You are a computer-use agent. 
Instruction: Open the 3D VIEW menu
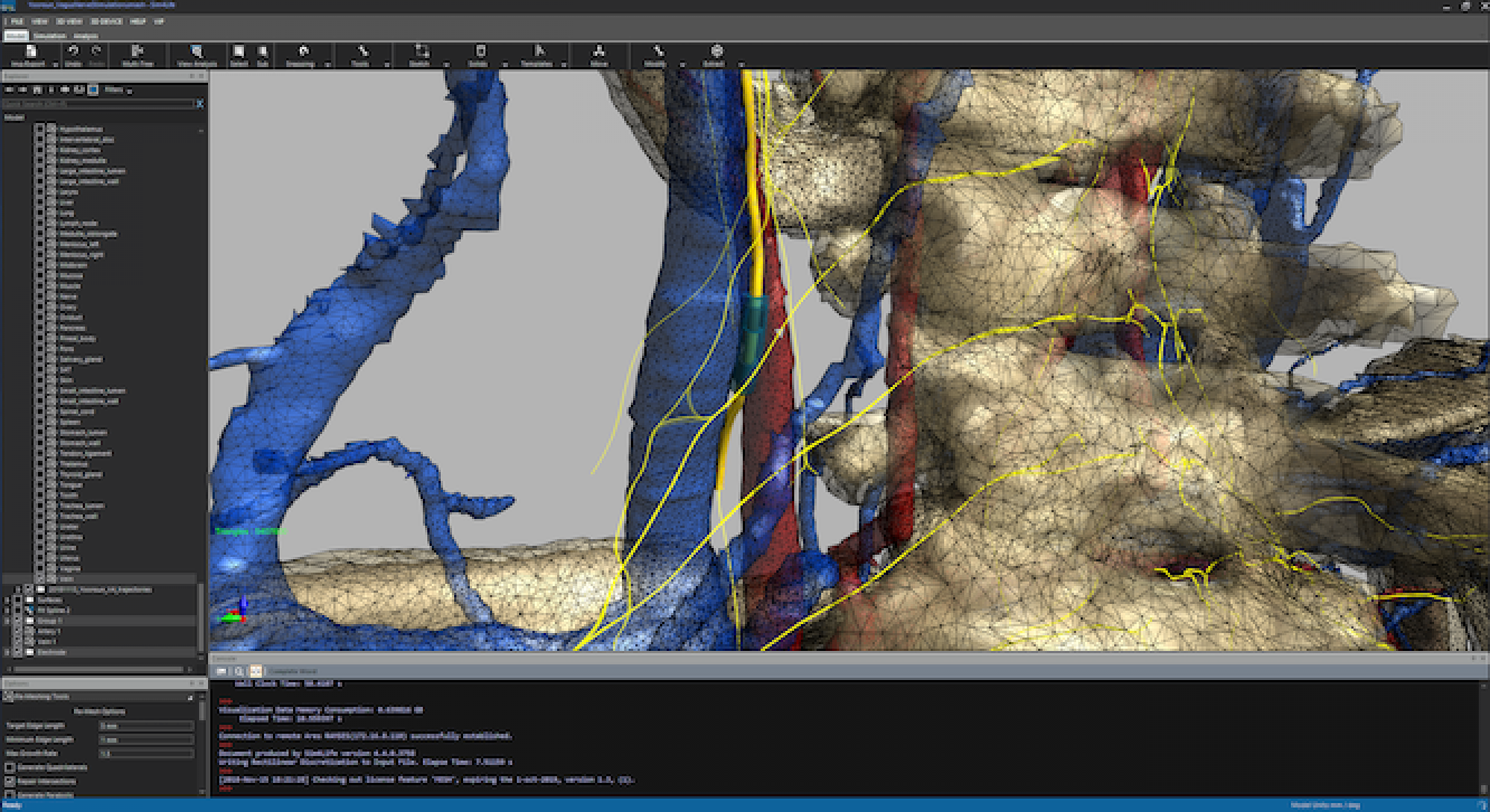69,22
